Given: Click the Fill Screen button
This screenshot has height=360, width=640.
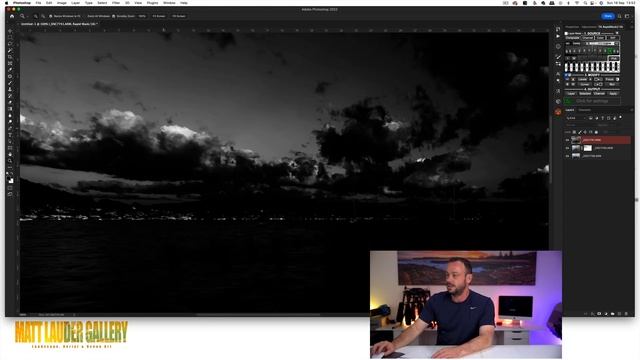Looking at the screenshot, I should point(178,16).
